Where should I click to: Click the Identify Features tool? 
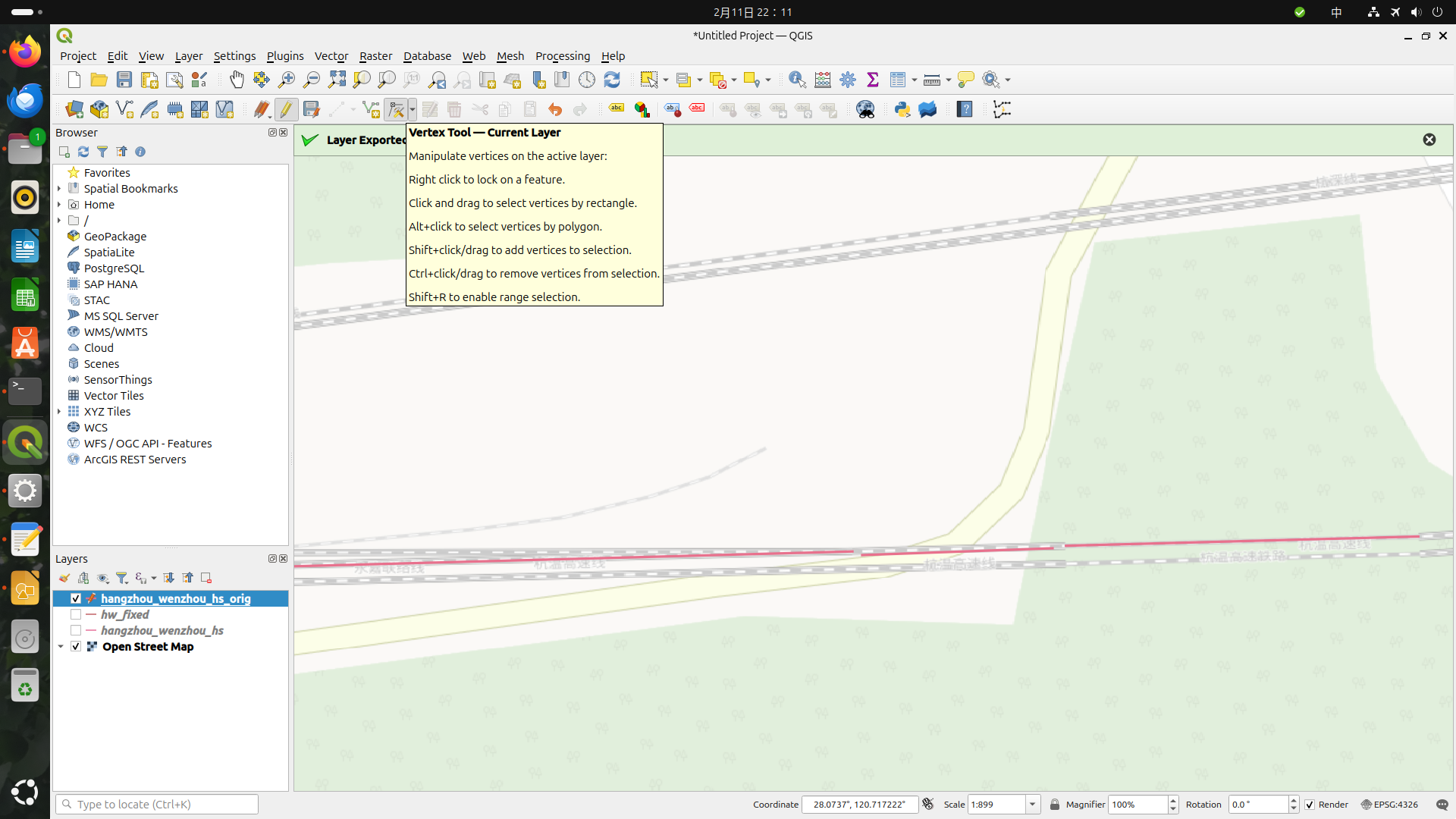tap(797, 80)
